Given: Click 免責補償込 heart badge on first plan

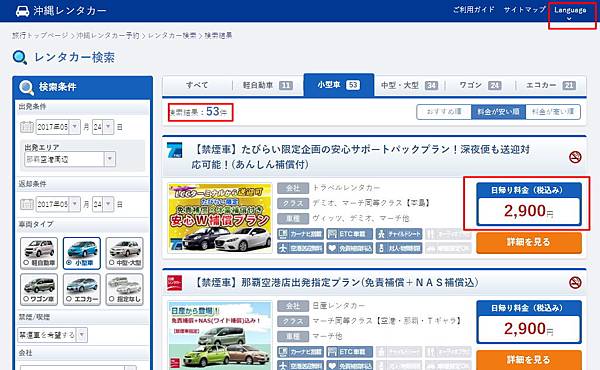Looking at the screenshot, I should coord(350,248).
